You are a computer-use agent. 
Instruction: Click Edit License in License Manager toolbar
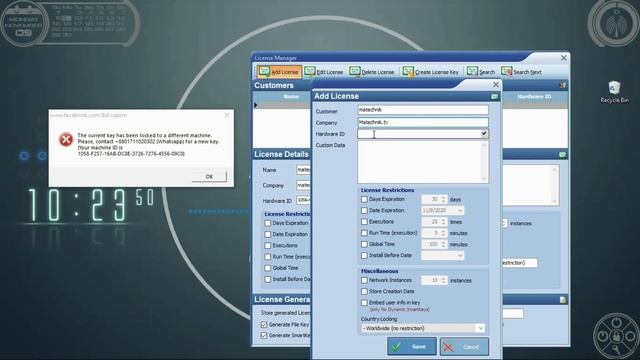click(324, 72)
